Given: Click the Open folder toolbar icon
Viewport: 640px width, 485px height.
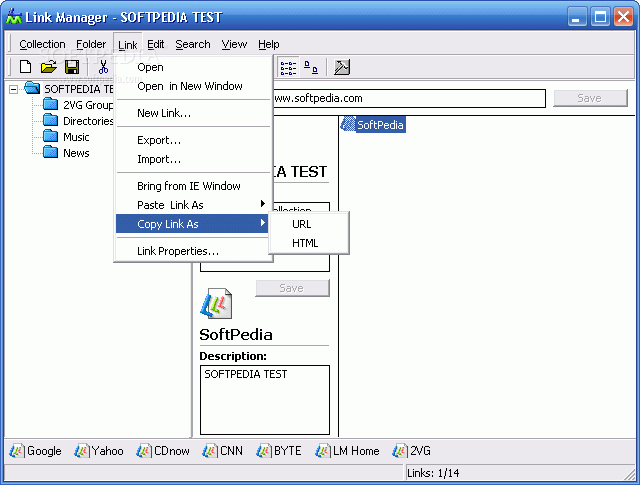Looking at the screenshot, I should click(49, 67).
